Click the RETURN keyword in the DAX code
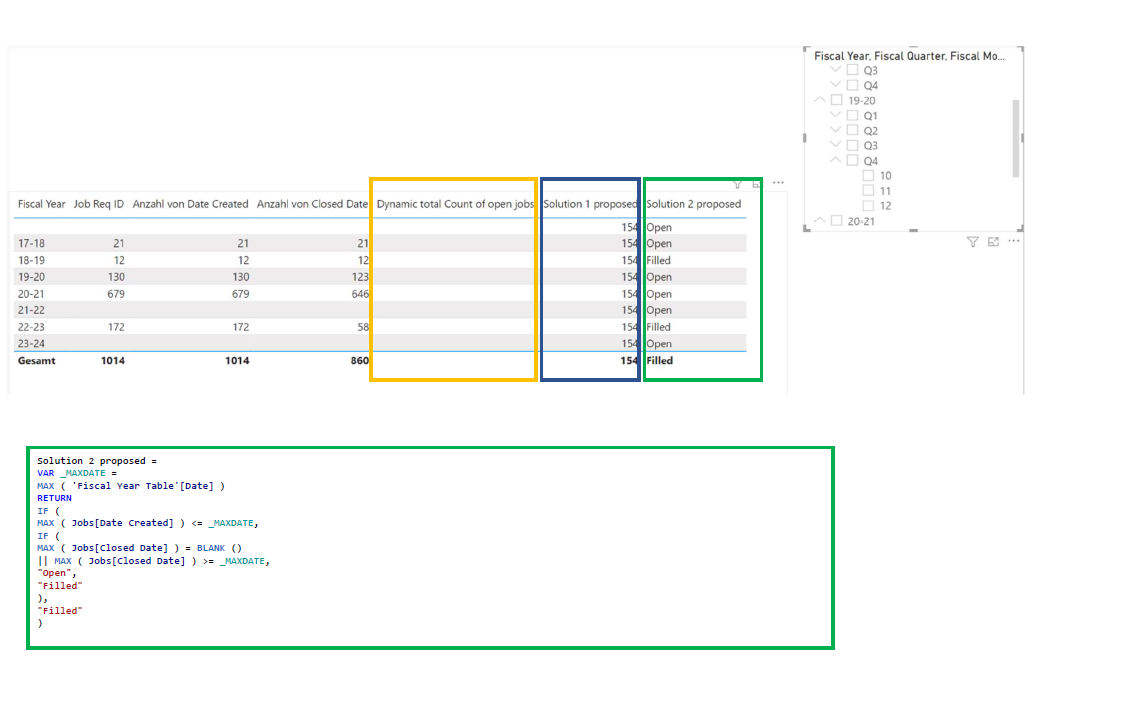1125x701 pixels. tap(55, 498)
